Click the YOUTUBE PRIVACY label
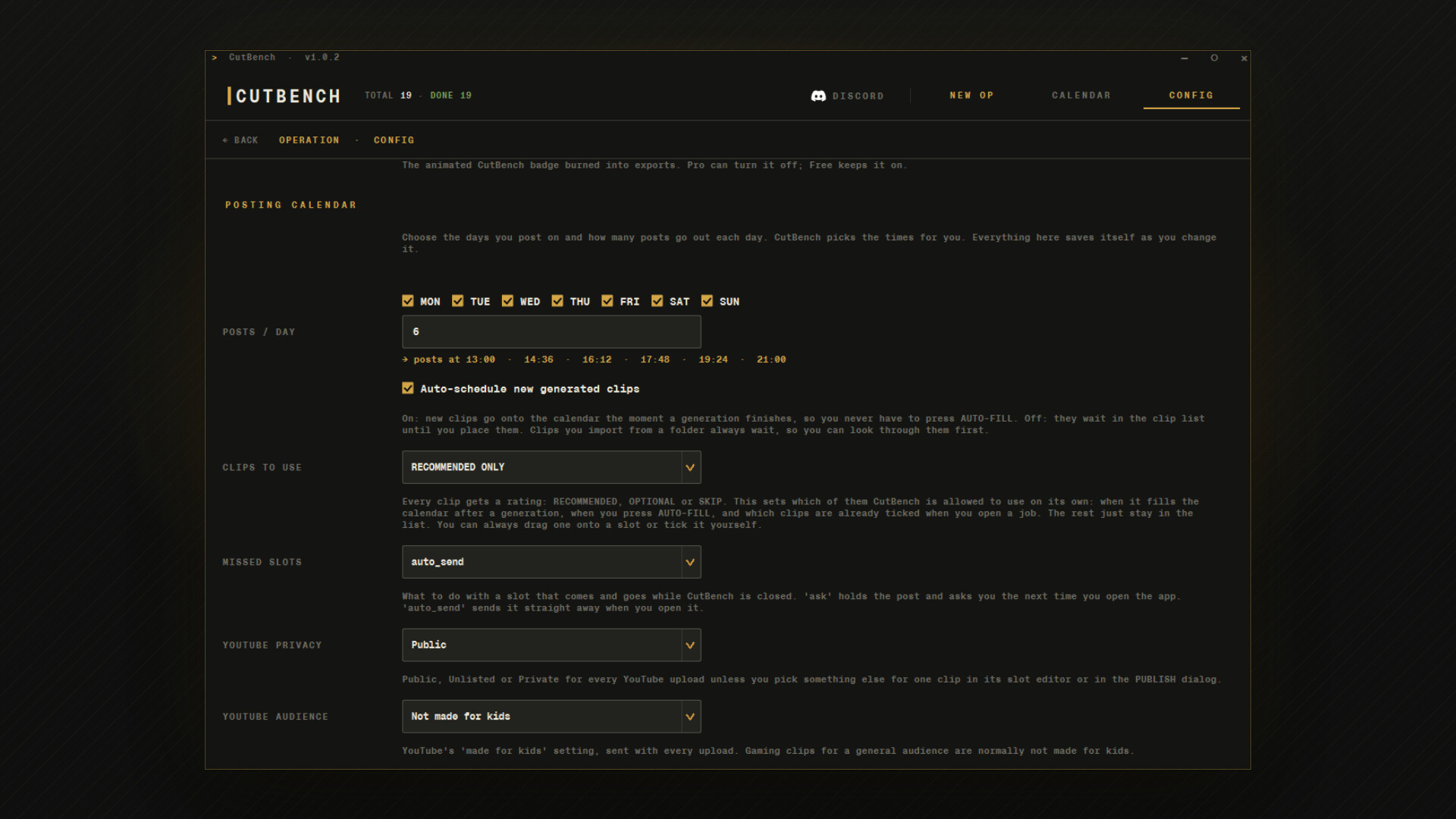 tap(272, 645)
